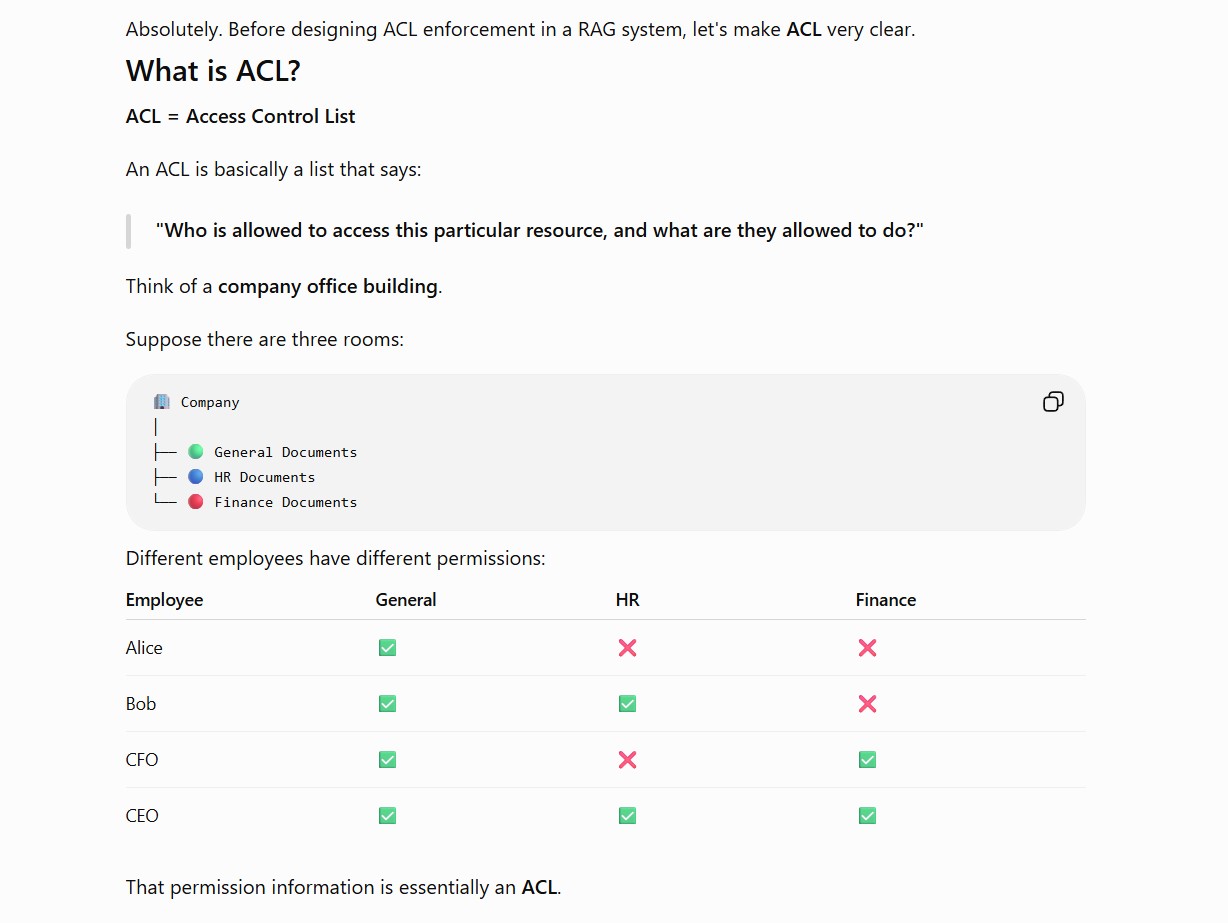The width and height of the screenshot is (1228, 923).
Task: Click the green circle before General Documents
Action: [x=196, y=452]
